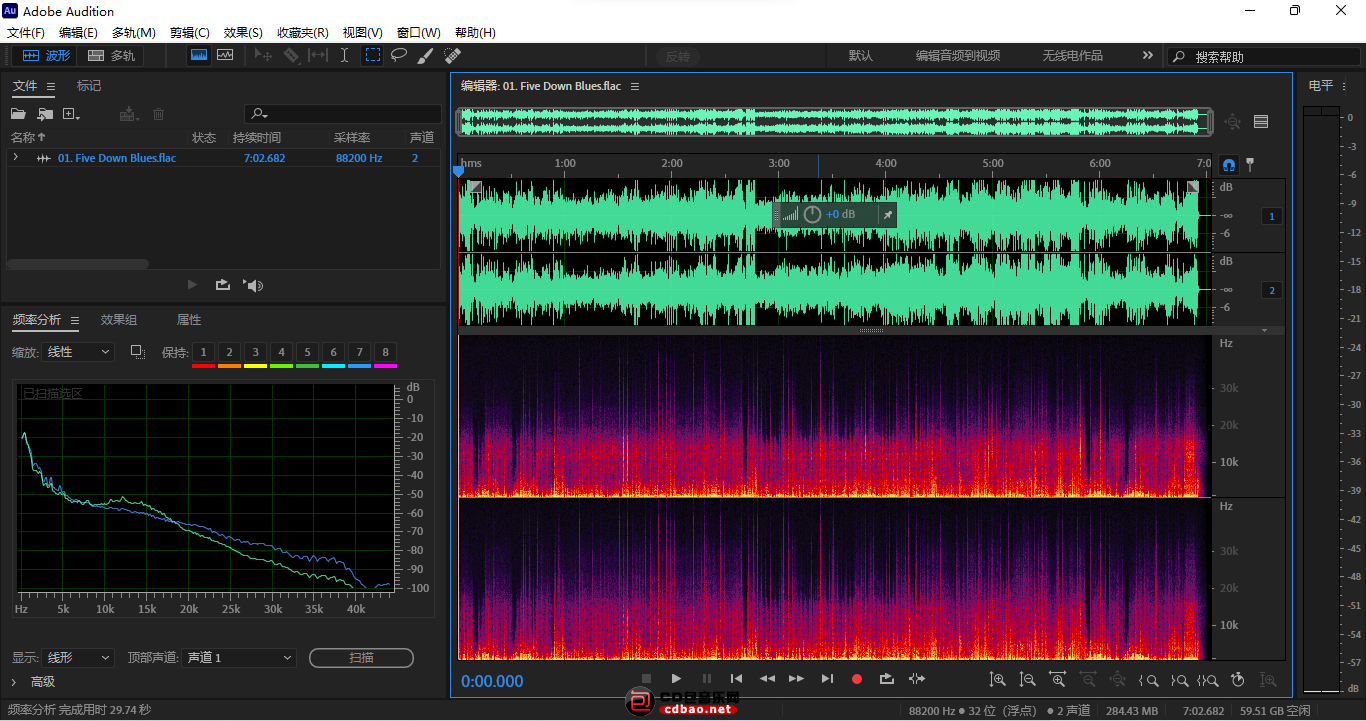Switch to the 标记 (Markers) tab
This screenshot has width=1366, height=721.
click(x=89, y=86)
